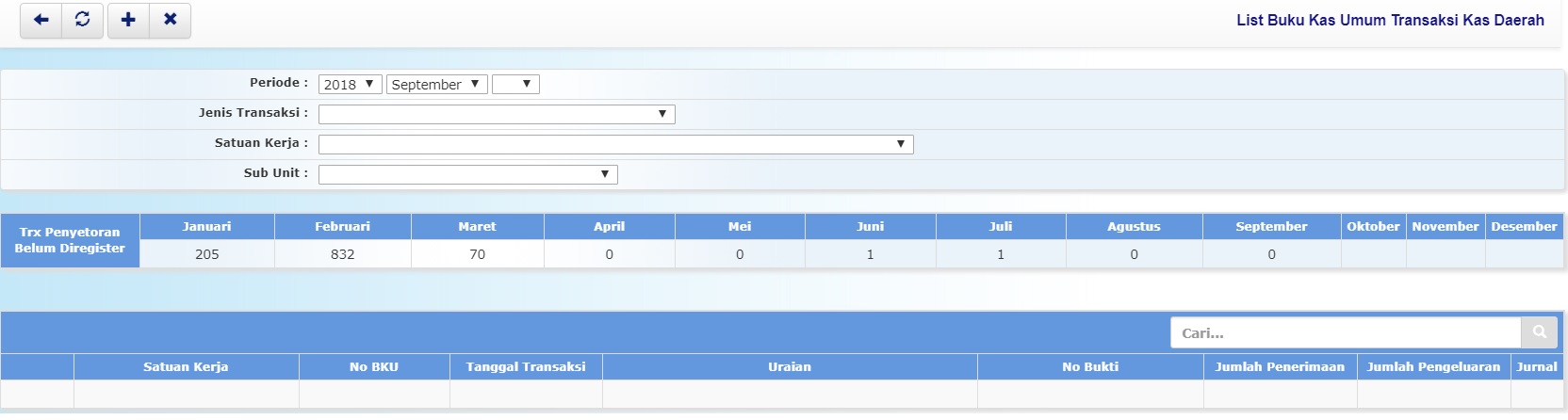
Task: Select the Januari value 205 cell
Action: [x=207, y=254]
